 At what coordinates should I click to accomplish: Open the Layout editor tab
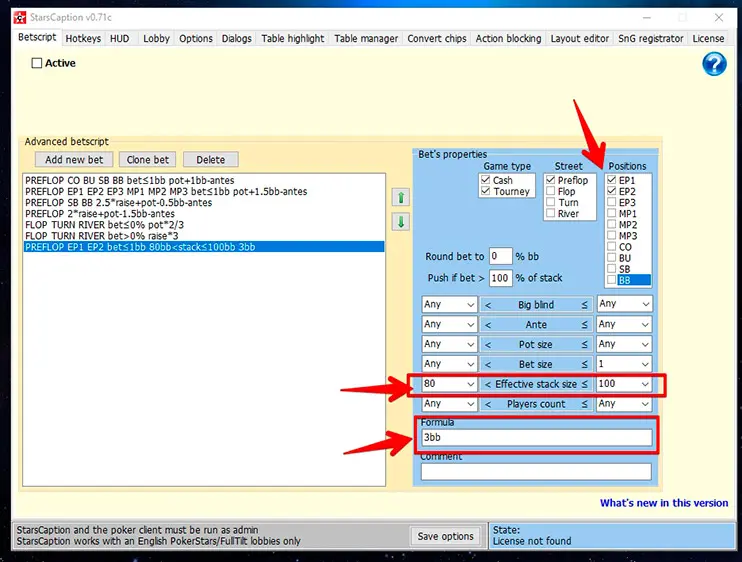(580, 39)
